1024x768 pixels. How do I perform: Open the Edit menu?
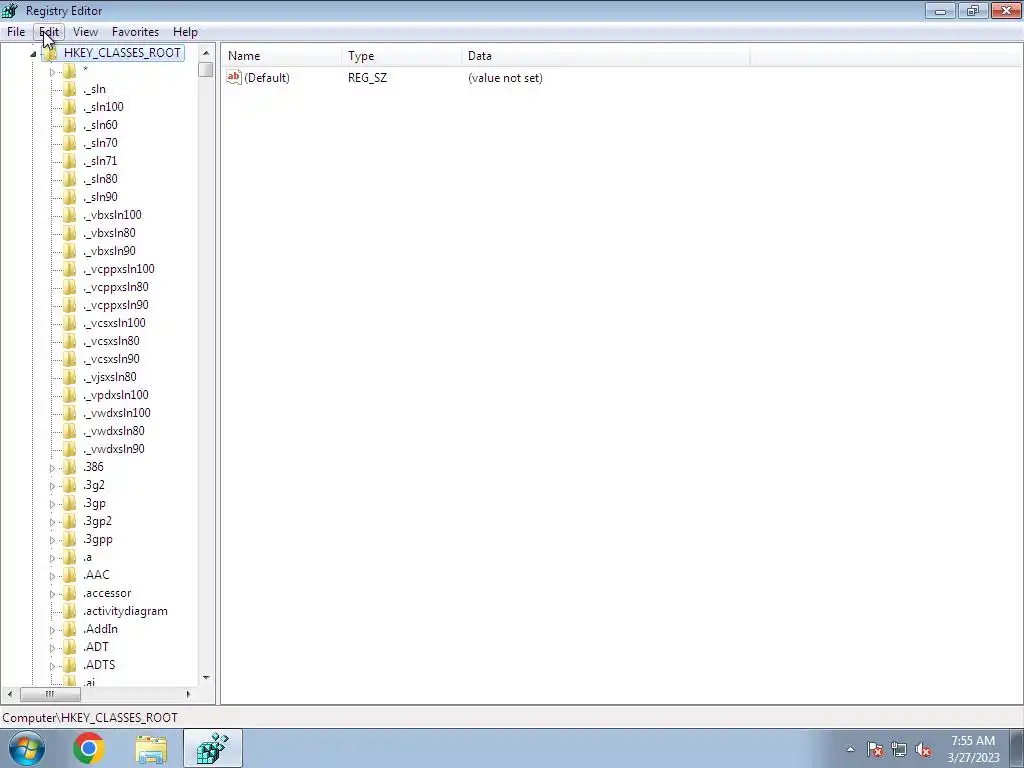click(x=49, y=31)
